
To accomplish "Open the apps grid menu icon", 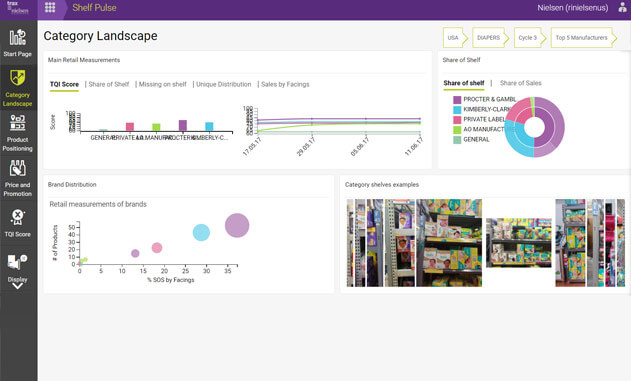I will [x=50, y=7].
